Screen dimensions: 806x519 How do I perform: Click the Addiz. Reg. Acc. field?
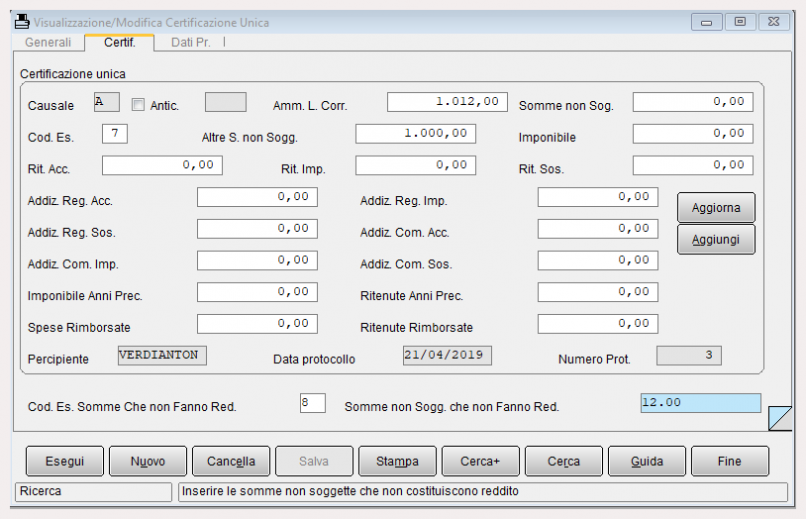257,197
